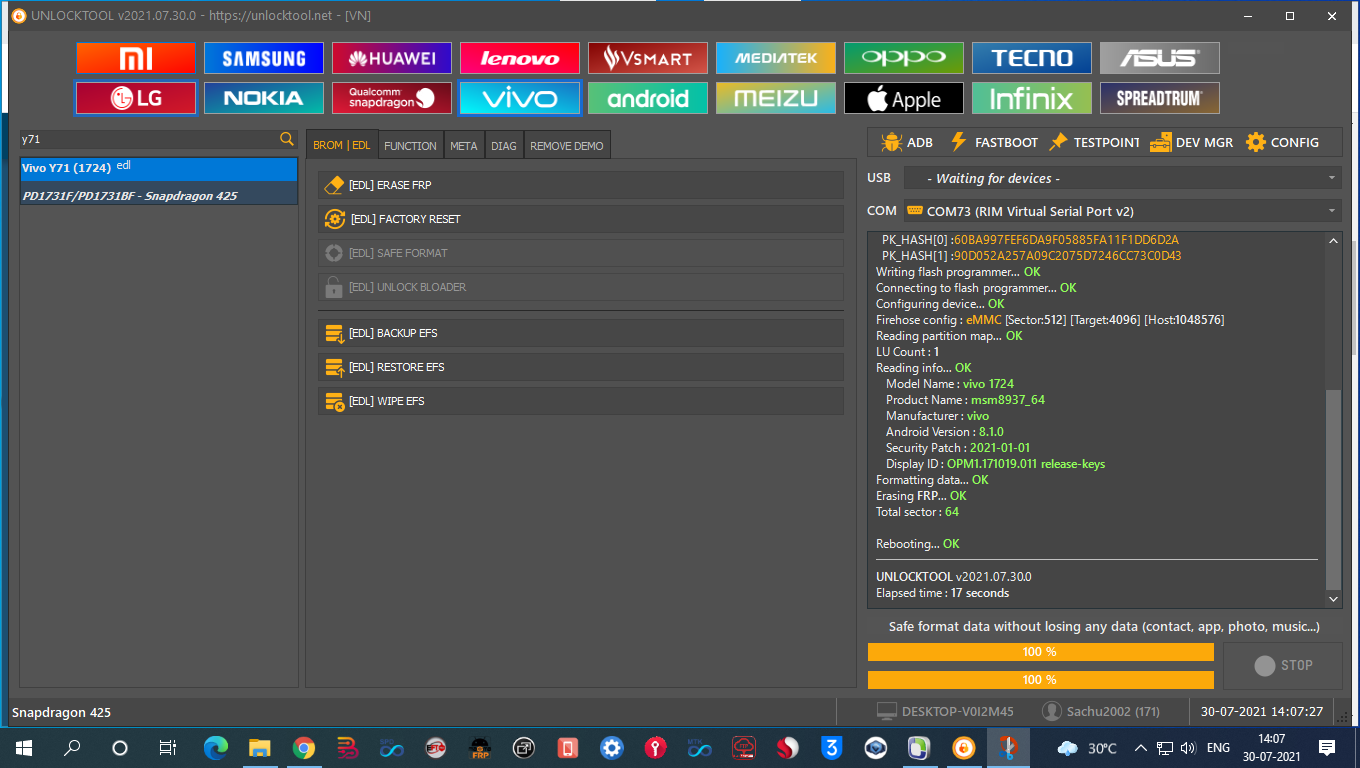This screenshot has width=1360, height=768.
Task: Open Device Manager via DEV MGR
Action: coord(1191,142)
